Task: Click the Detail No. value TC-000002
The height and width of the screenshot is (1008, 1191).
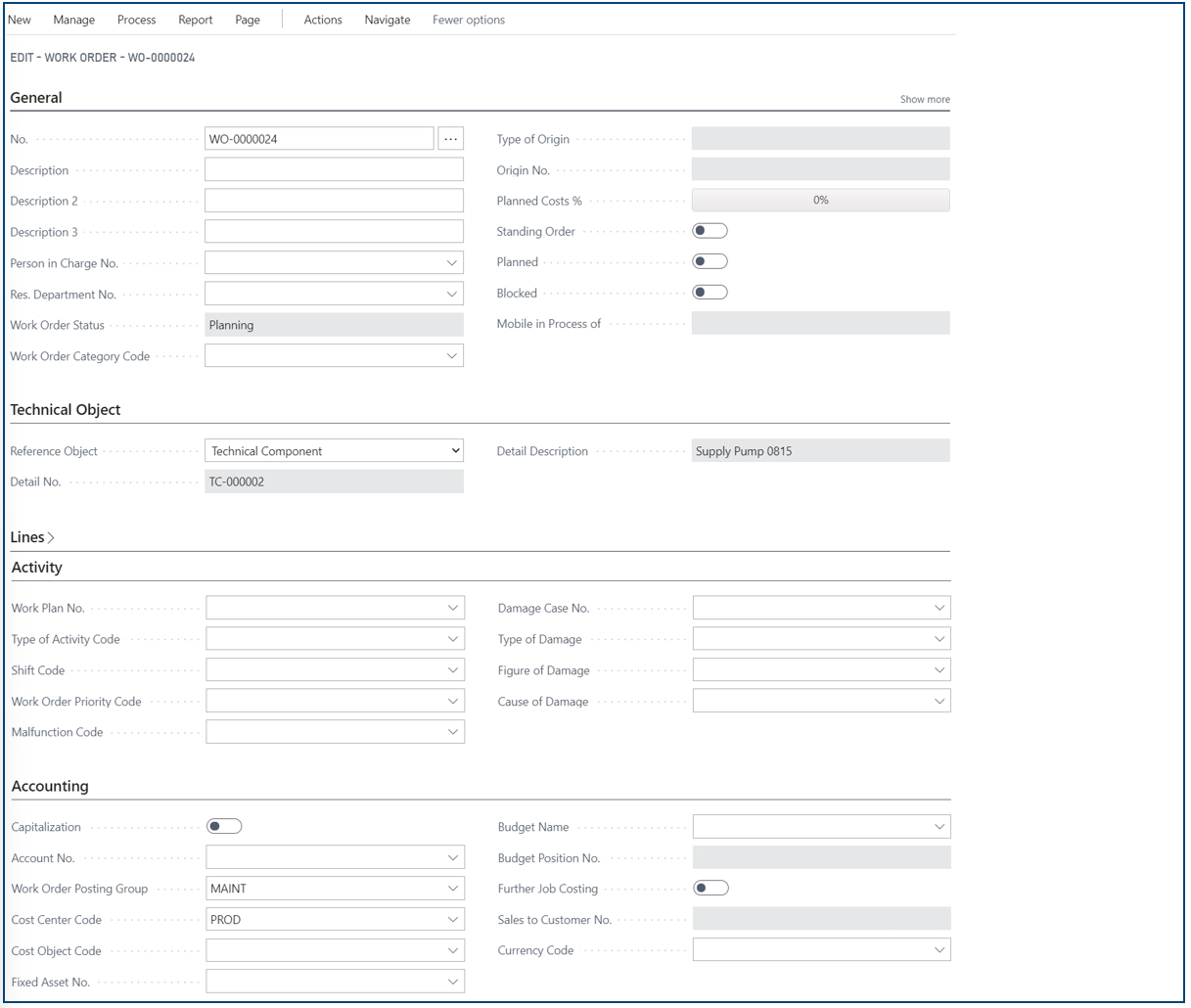Action: 334,481
